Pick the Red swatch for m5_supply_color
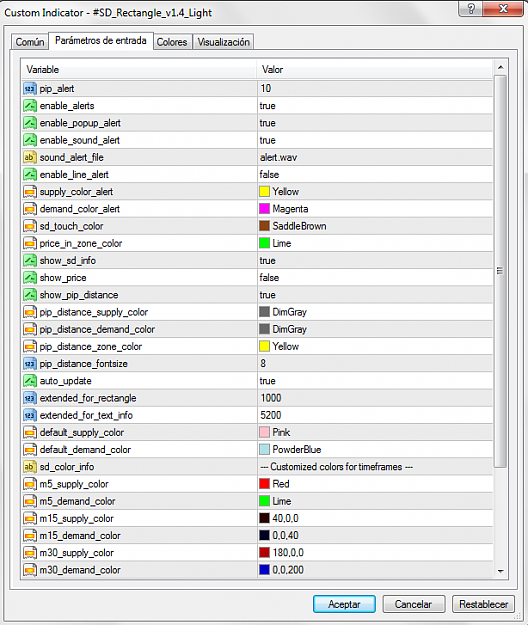528x625 pixels. tap(265, 484)
